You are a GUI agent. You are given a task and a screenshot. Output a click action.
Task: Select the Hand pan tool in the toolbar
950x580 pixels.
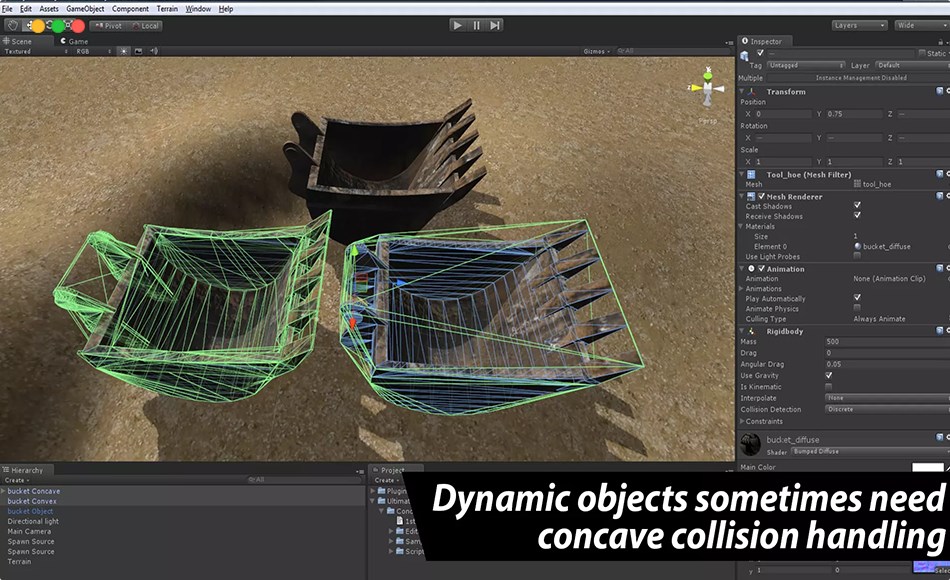[x=12, y=25]
